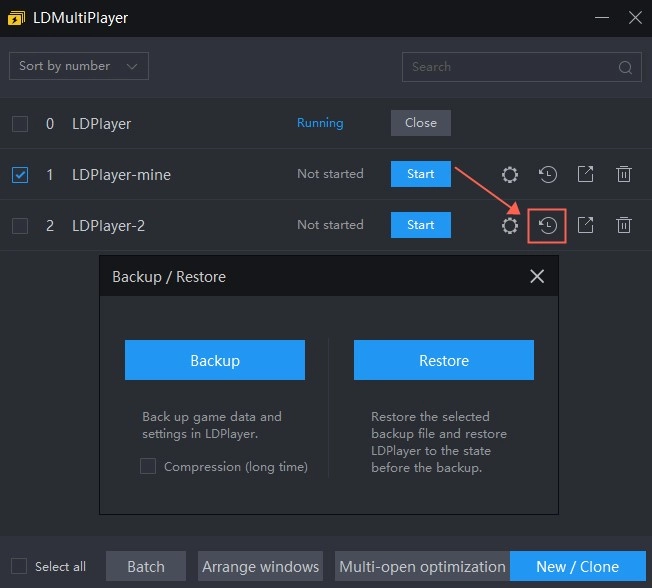Tick the checkbox for LDPlayer-2
The image size is (652, 588).
20,226
